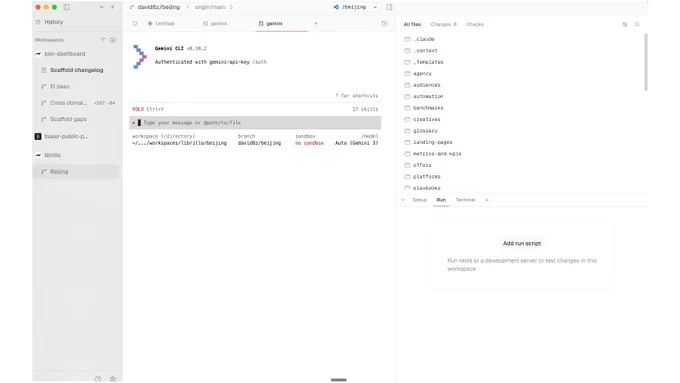Go back with the left arrow
680x383 pixels.
pos(101,7)
